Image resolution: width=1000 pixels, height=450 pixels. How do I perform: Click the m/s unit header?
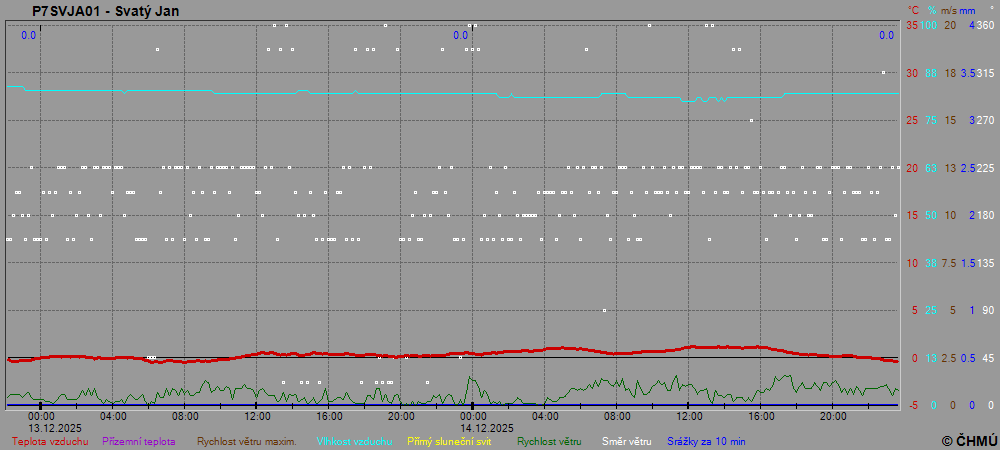click(950, 10)
